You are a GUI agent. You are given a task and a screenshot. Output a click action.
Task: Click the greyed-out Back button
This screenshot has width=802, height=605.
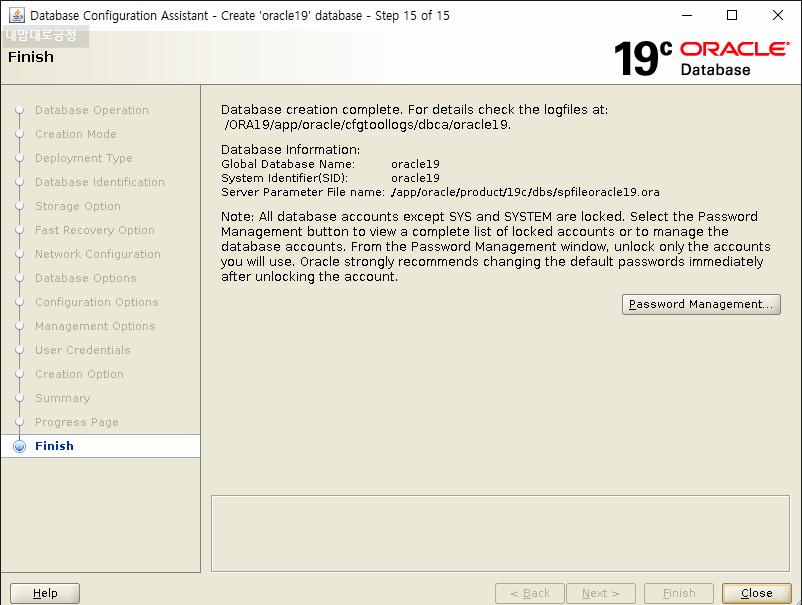[x=530, y=593]
